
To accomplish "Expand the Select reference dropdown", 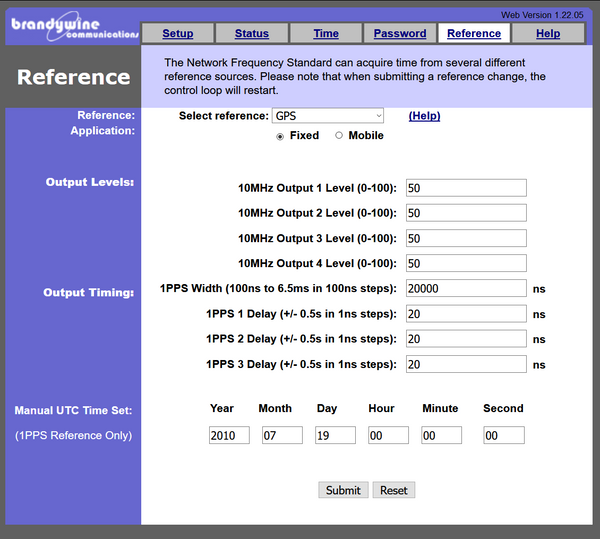I will [x=328, y=116].
